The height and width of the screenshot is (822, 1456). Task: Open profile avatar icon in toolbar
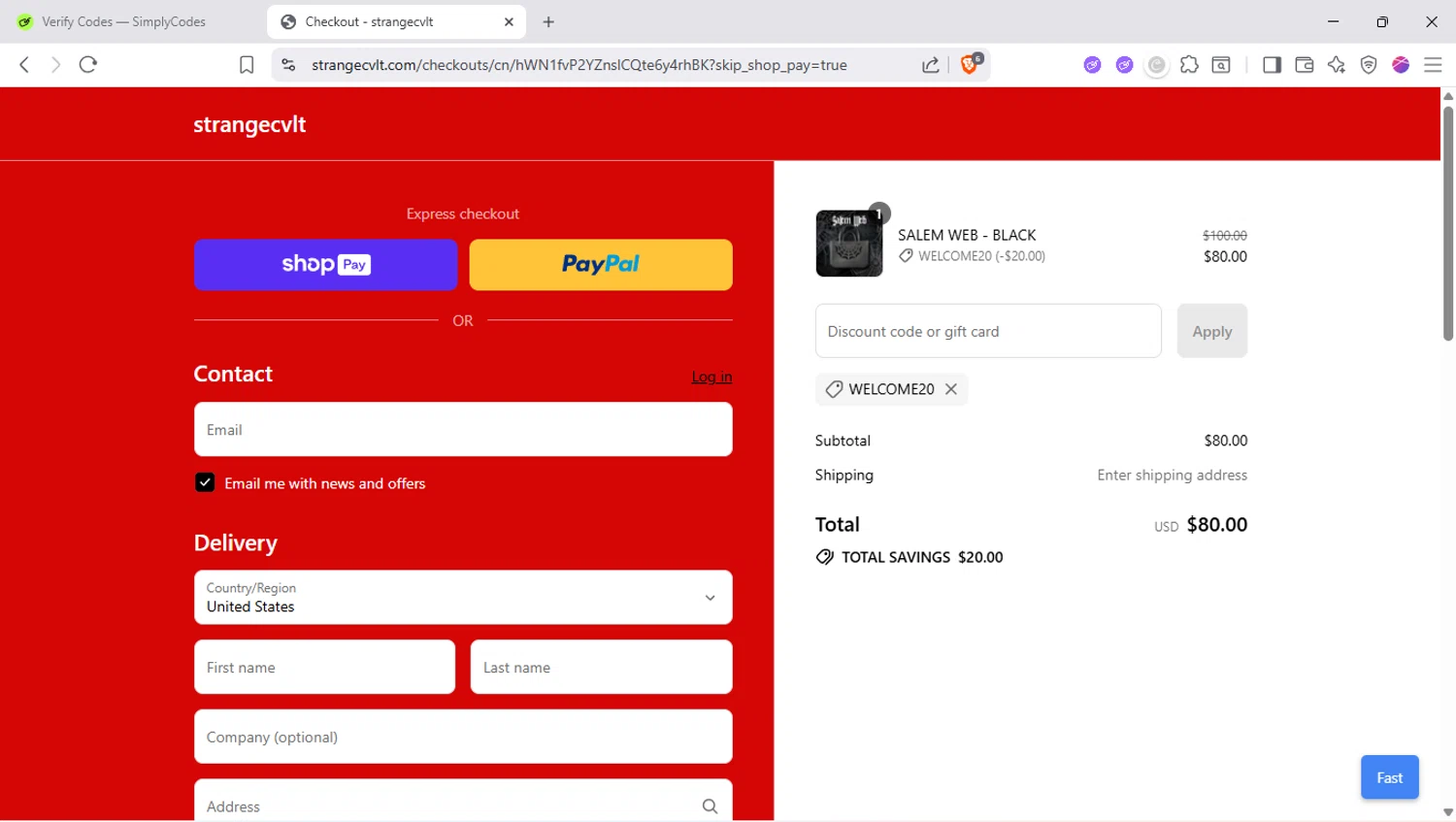[1401, 65]
